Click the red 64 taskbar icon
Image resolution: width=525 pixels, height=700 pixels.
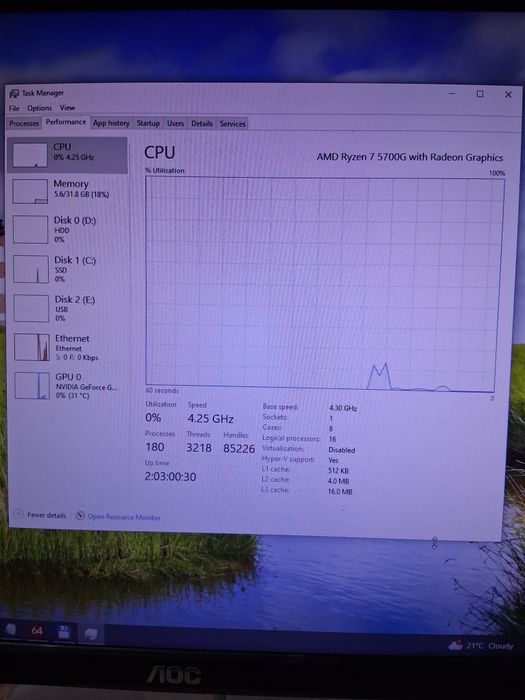(x=37, y=631)
